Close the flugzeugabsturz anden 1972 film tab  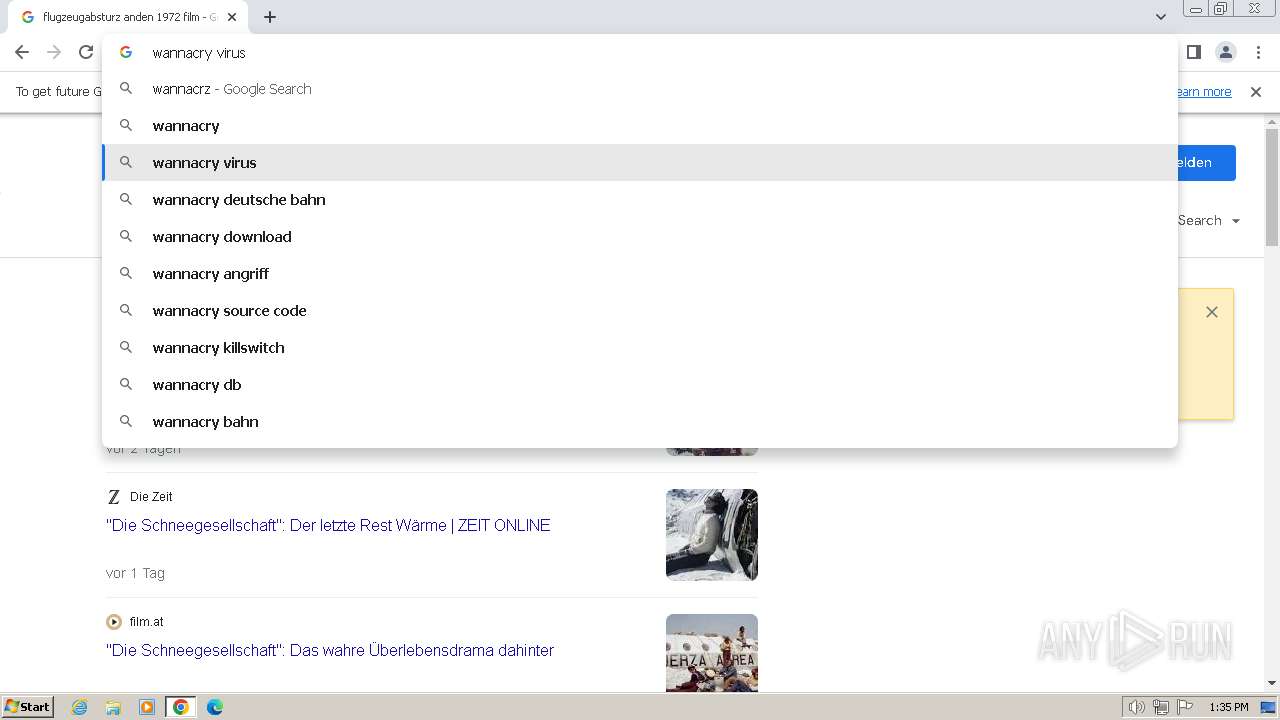(x=232, y=17)
